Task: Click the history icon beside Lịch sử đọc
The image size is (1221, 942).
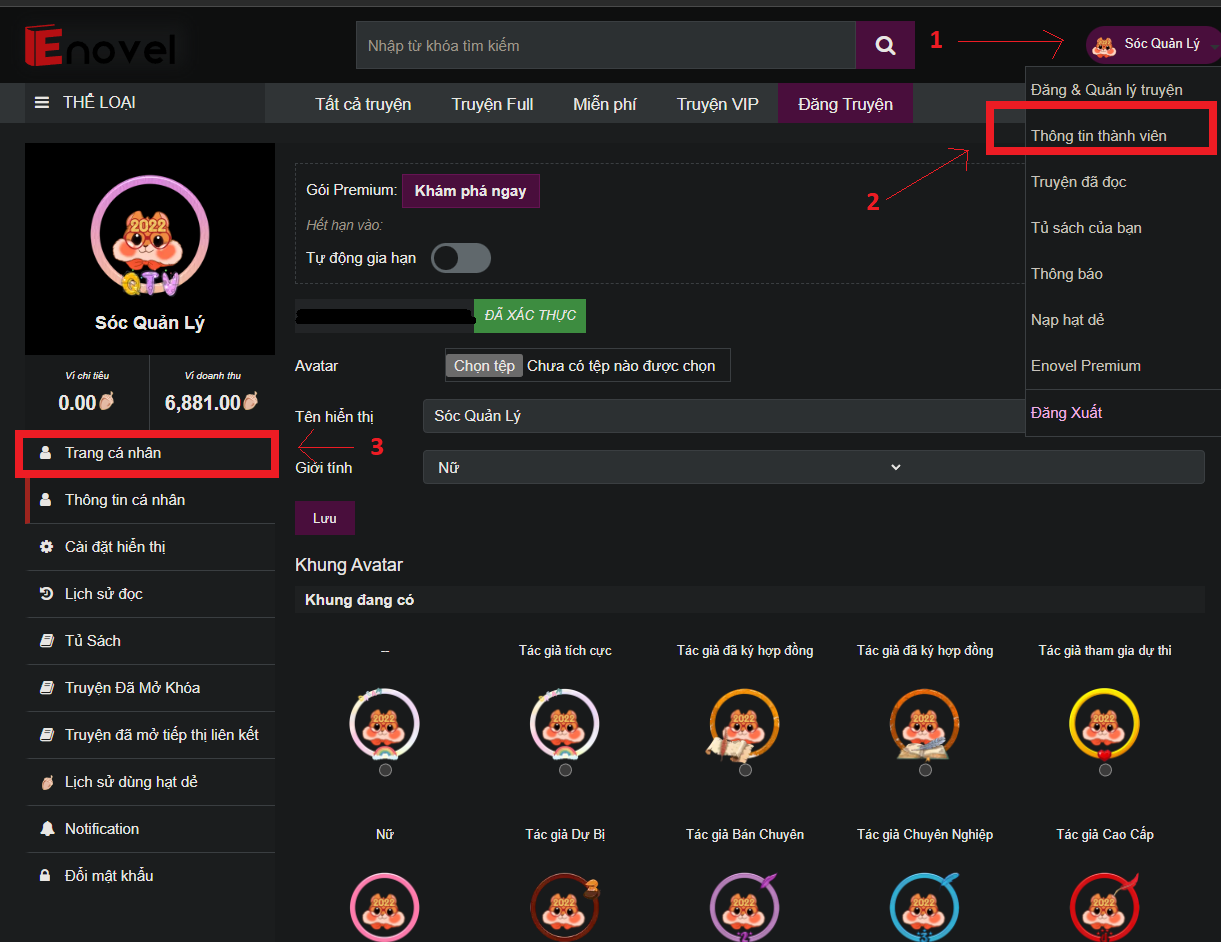Action: tap(46, 594)
